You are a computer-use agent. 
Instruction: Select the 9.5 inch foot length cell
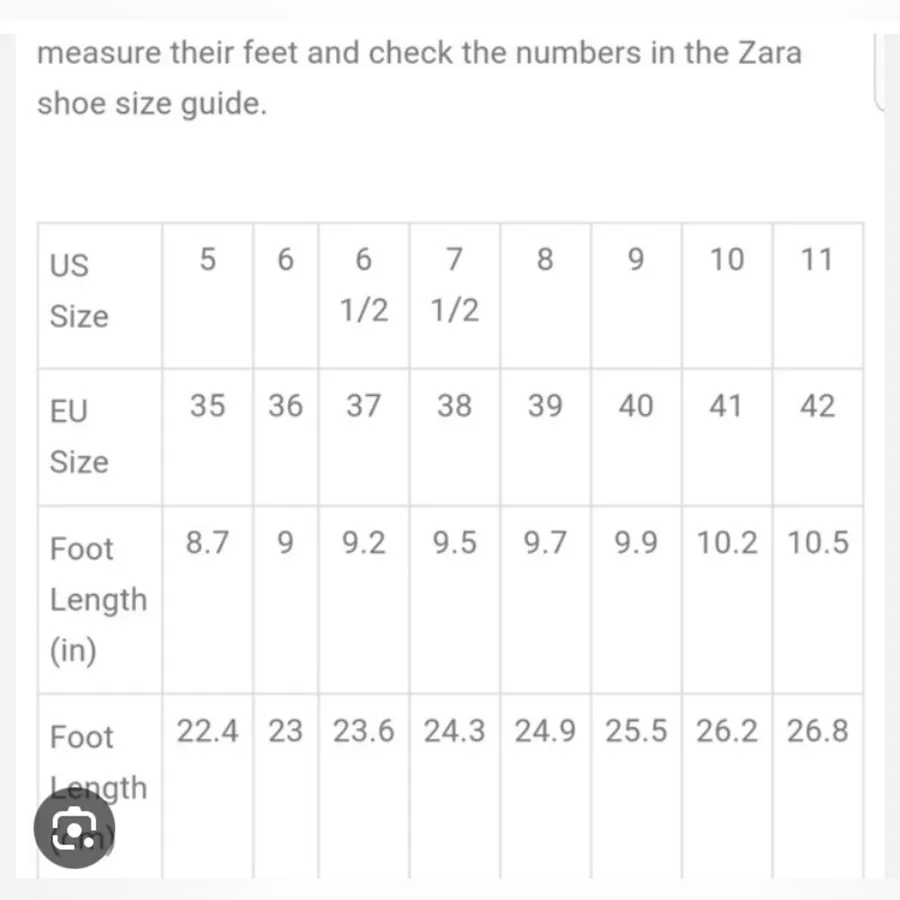click(x=455, y=600)
